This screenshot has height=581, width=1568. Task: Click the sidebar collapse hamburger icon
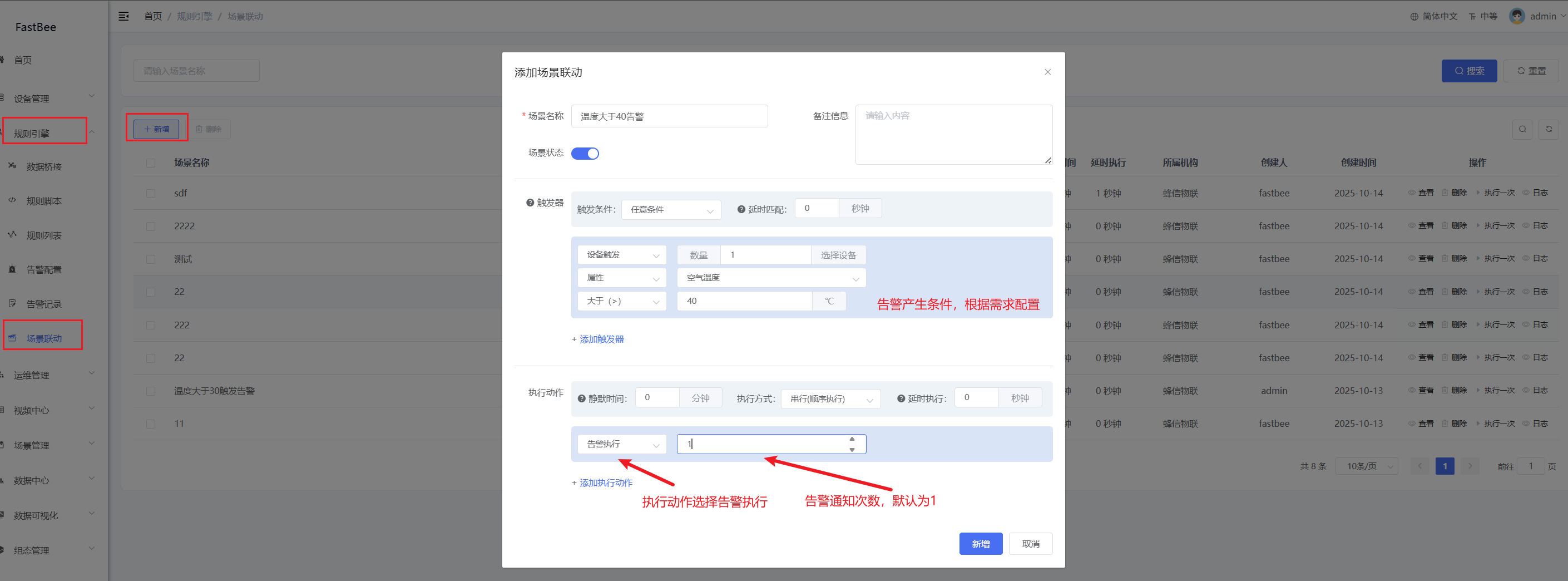coord(123,17)
